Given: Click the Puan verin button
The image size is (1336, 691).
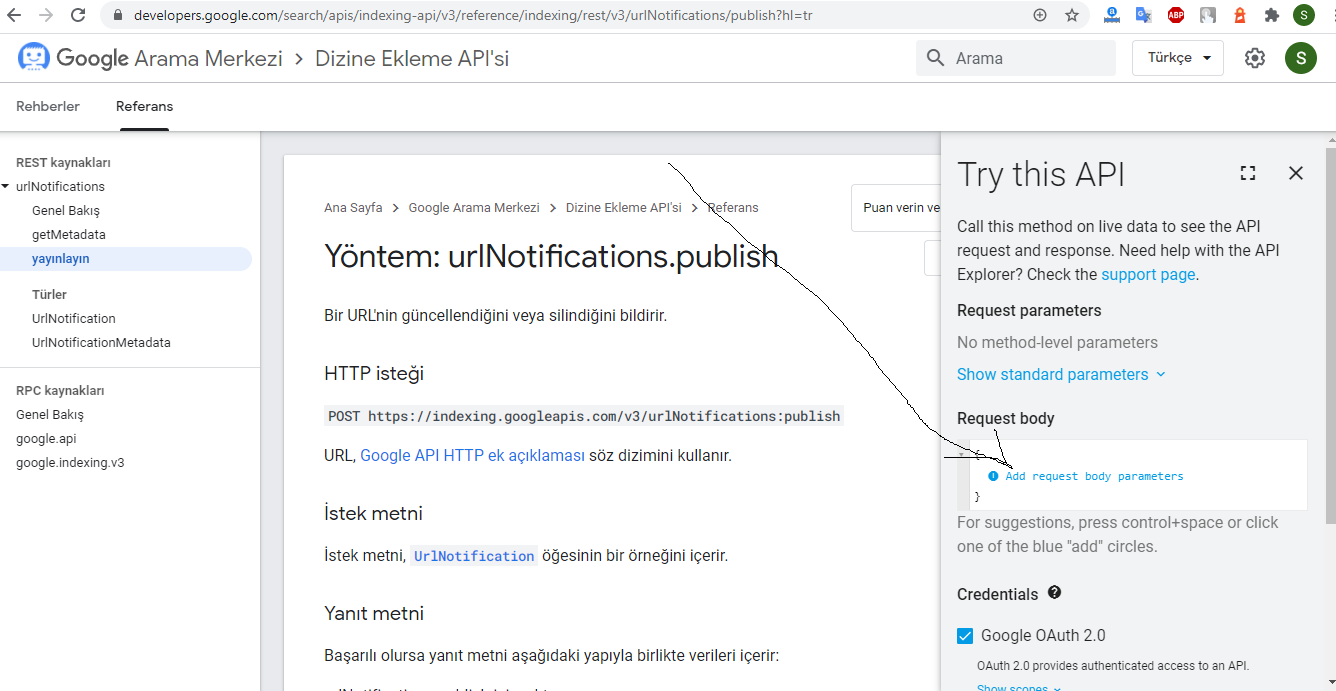Looking at the screenshot, I should point(896,208).
